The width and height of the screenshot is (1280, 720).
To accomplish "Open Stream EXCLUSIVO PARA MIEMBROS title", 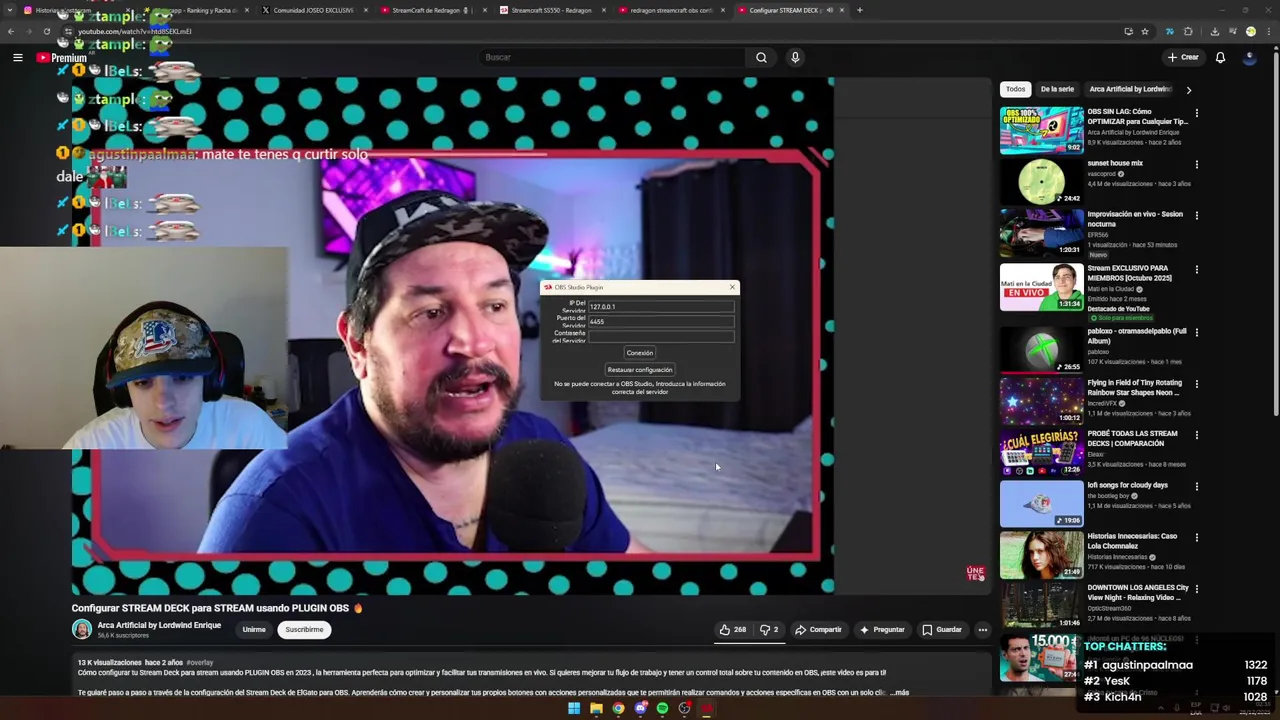I will click(1130, 273).
